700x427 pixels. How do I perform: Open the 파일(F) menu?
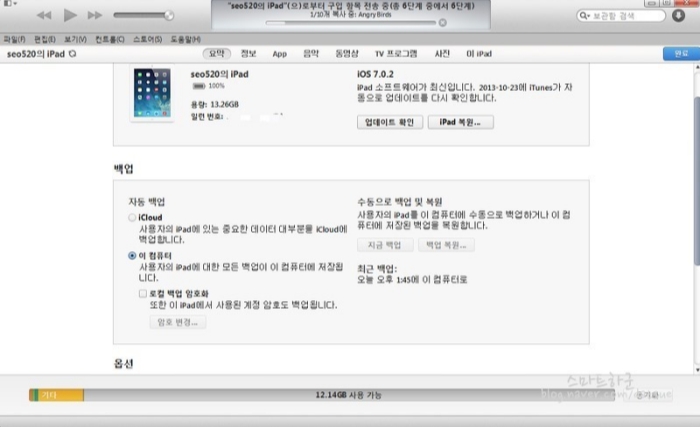coord(14,38)
